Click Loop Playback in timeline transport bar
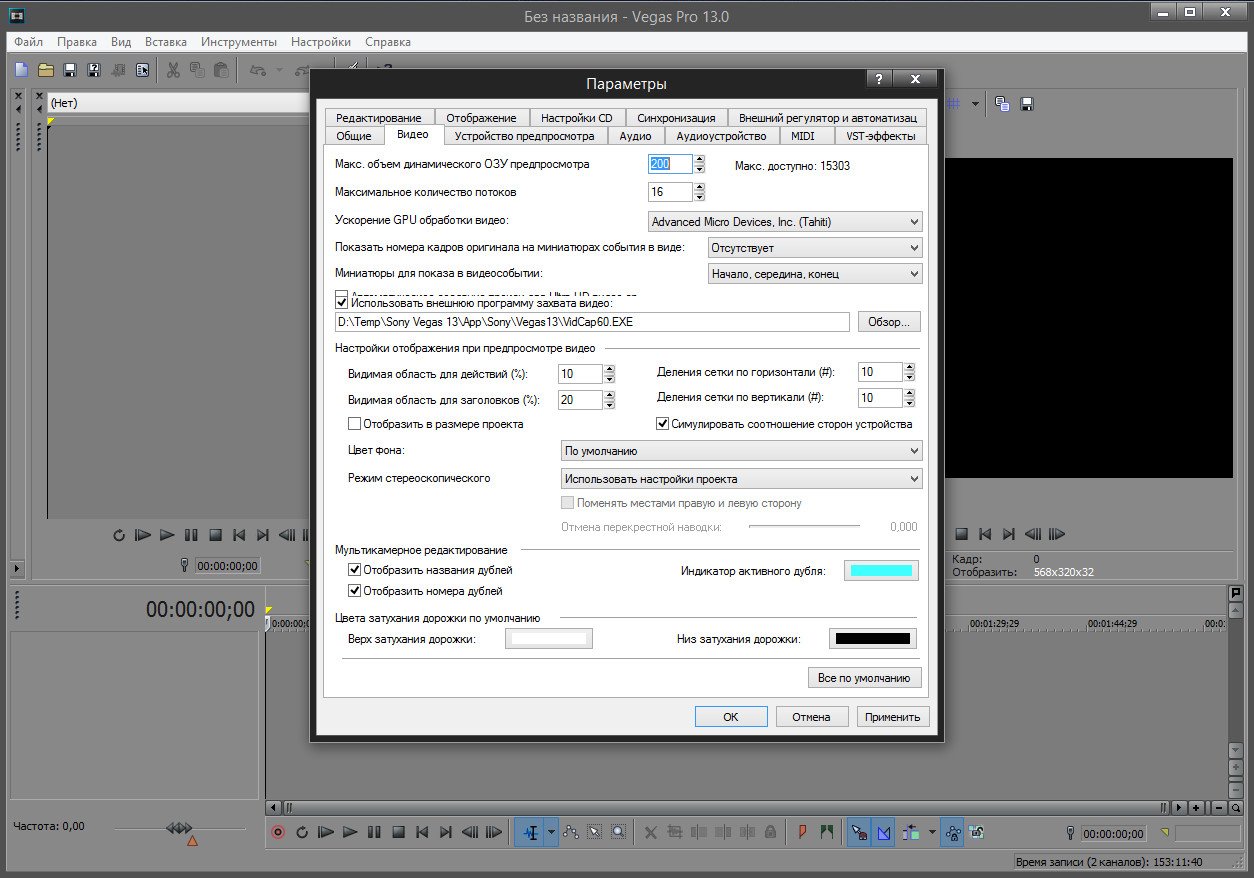 tap(301, 831)
